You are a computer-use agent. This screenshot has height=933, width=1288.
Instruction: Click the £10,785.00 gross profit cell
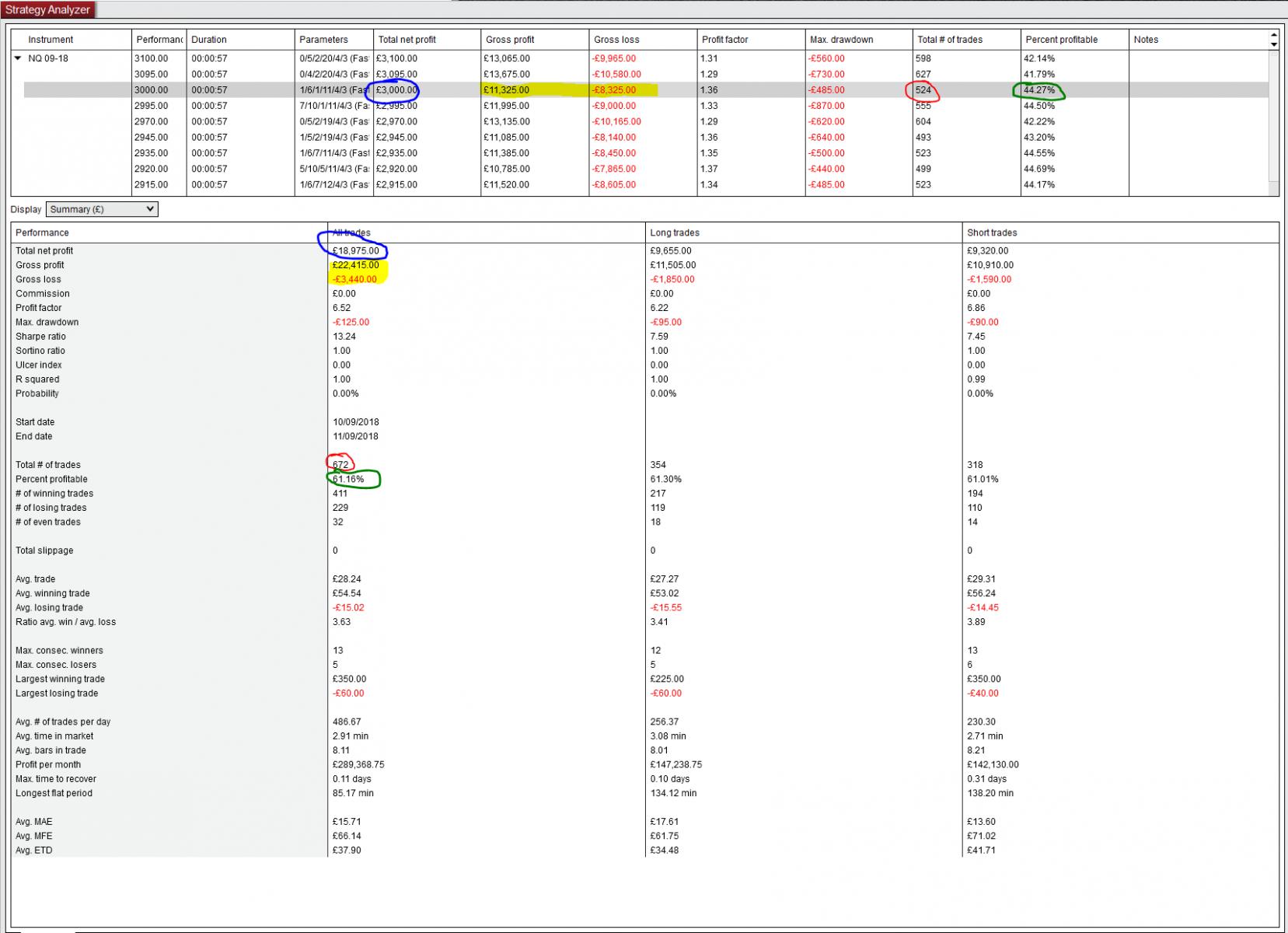507,169
